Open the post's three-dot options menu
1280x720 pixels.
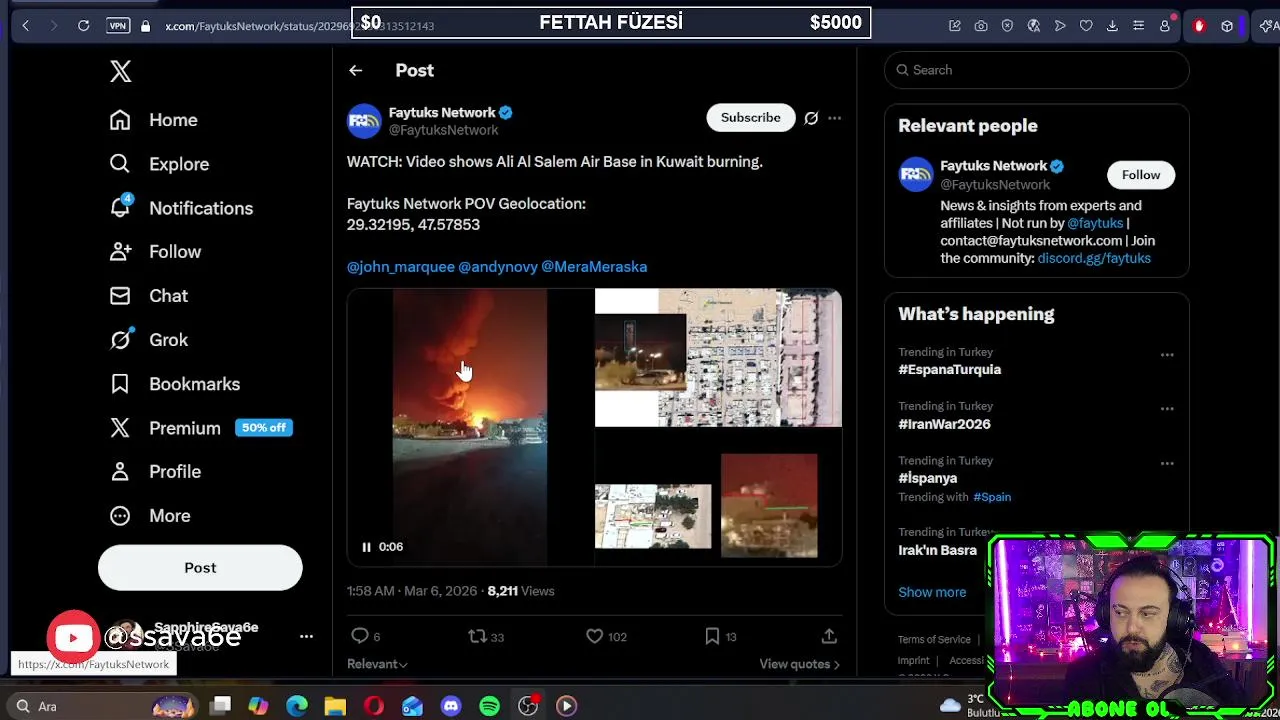tap(834, 118)
